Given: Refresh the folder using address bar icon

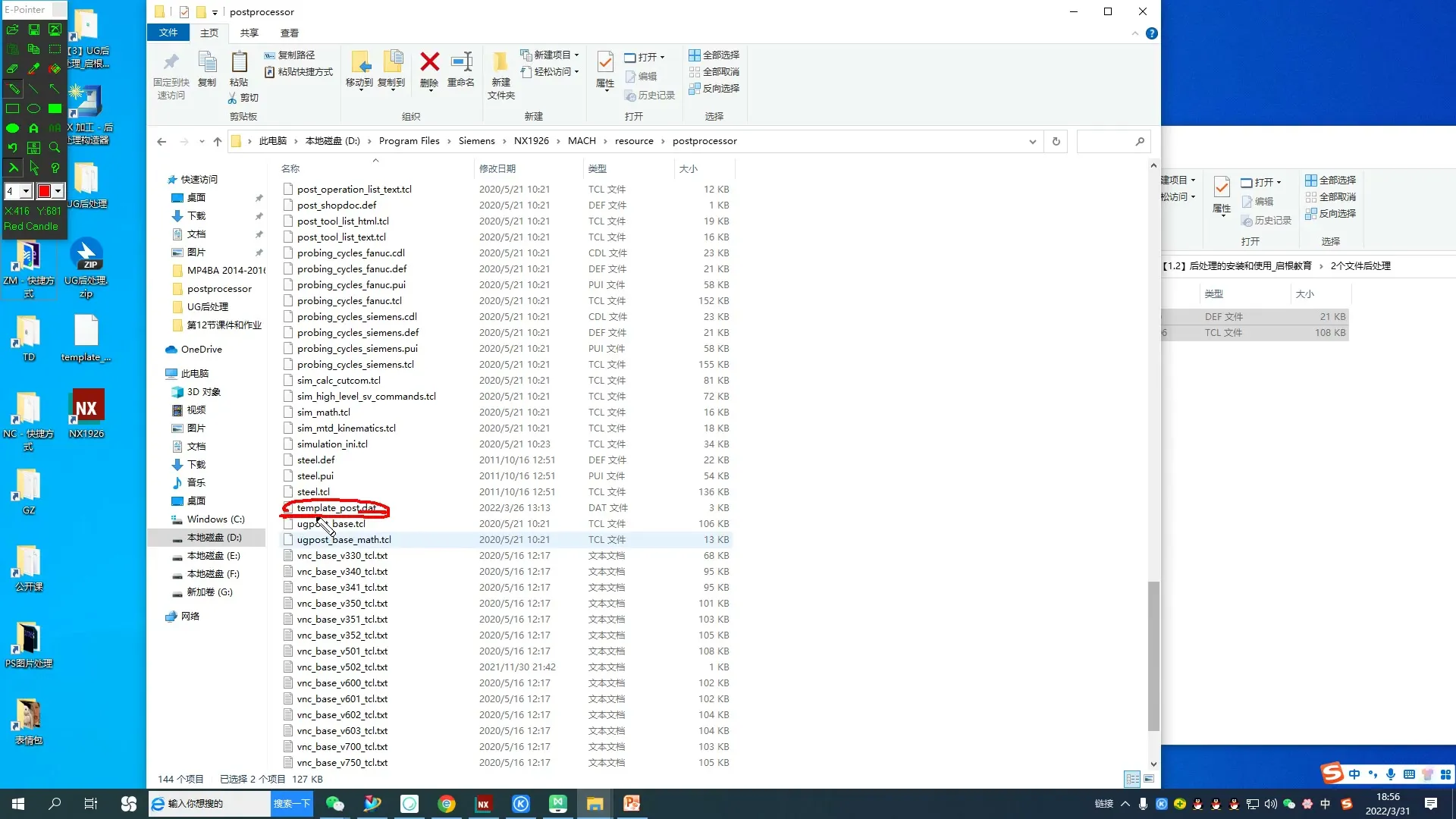Looking at the screenshot, I should [1056, 141].
